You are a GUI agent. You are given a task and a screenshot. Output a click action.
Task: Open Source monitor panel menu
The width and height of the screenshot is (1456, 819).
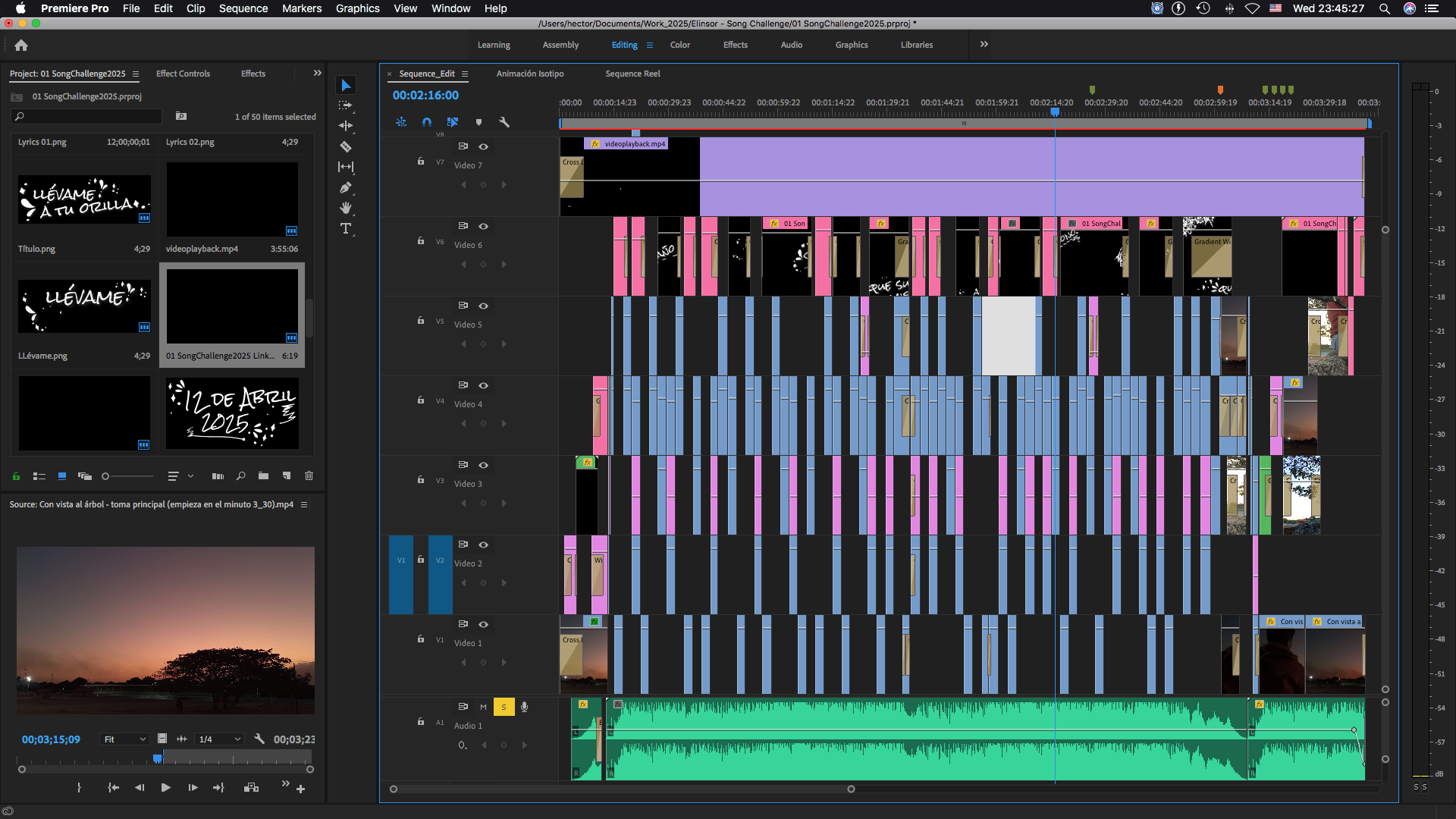[x=304, y=504]
